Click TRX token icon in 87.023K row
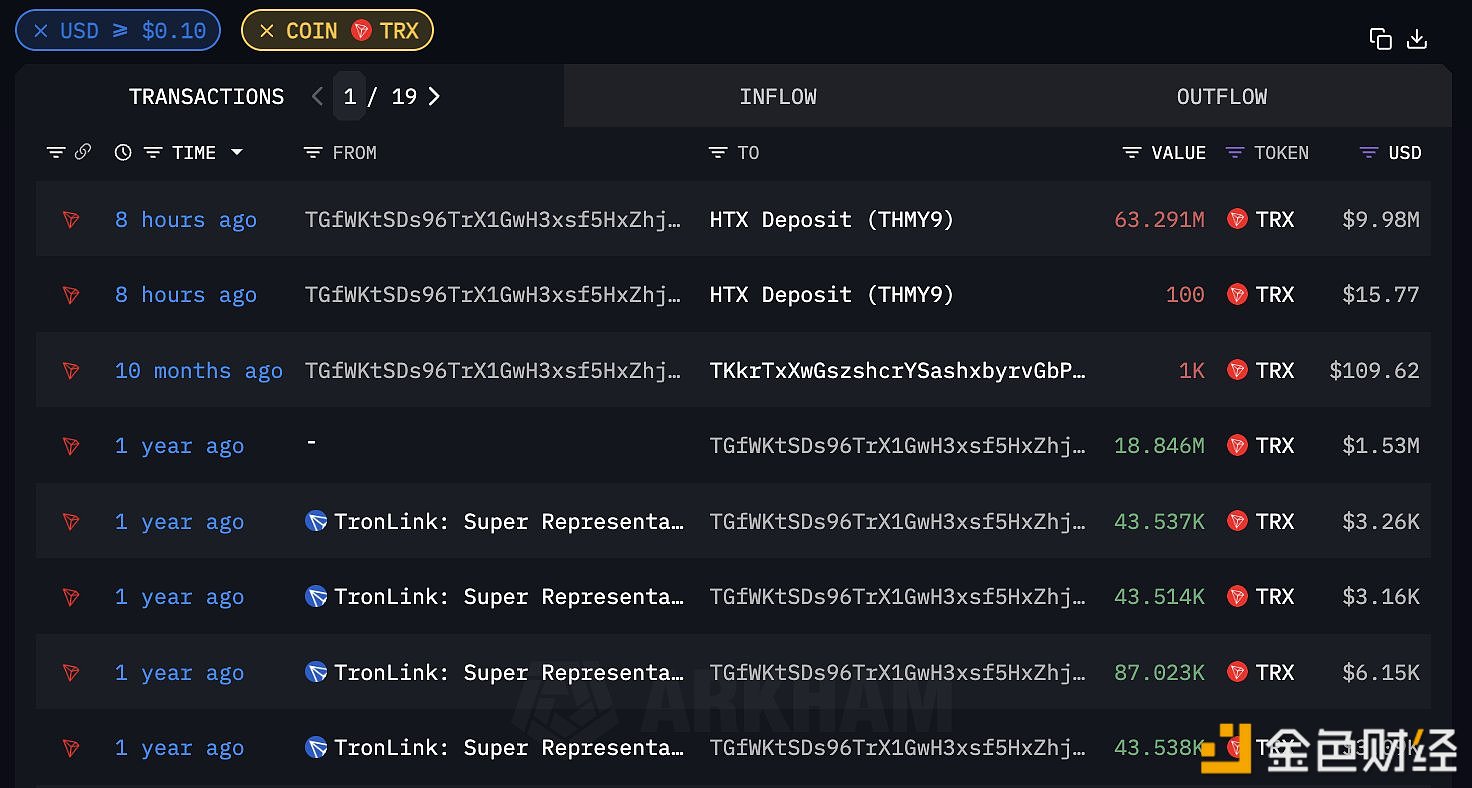Screen dimensions: 1472x788 [x=1237, y=672]
